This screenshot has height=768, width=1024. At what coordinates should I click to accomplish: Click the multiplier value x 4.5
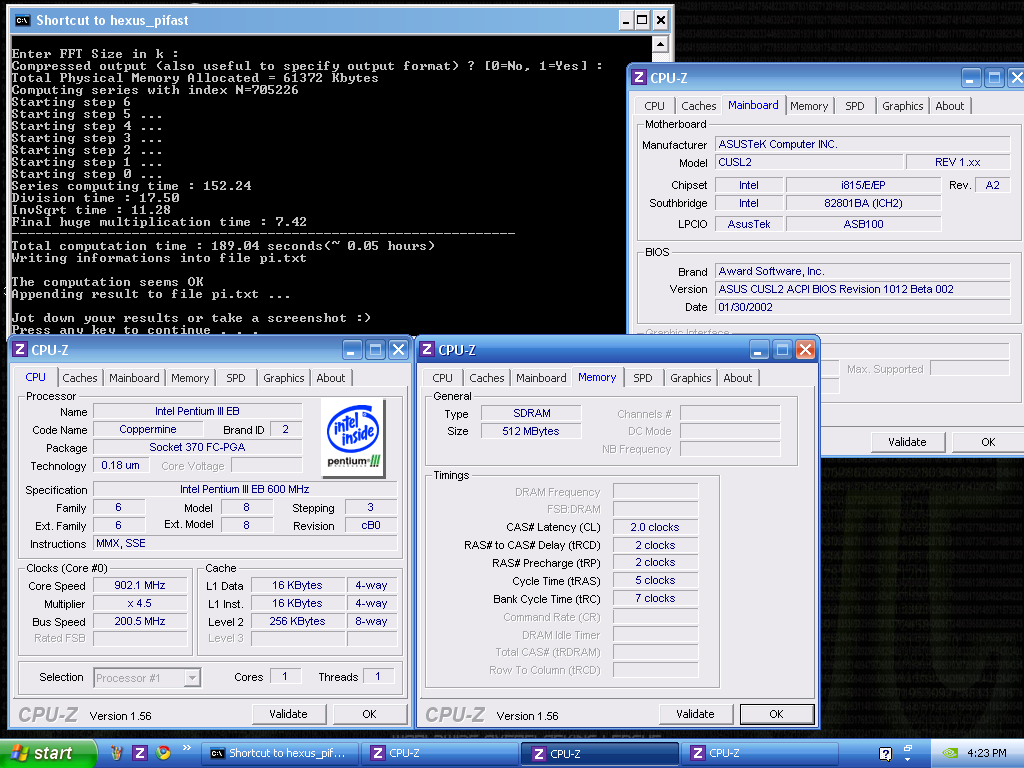(140, 603)
